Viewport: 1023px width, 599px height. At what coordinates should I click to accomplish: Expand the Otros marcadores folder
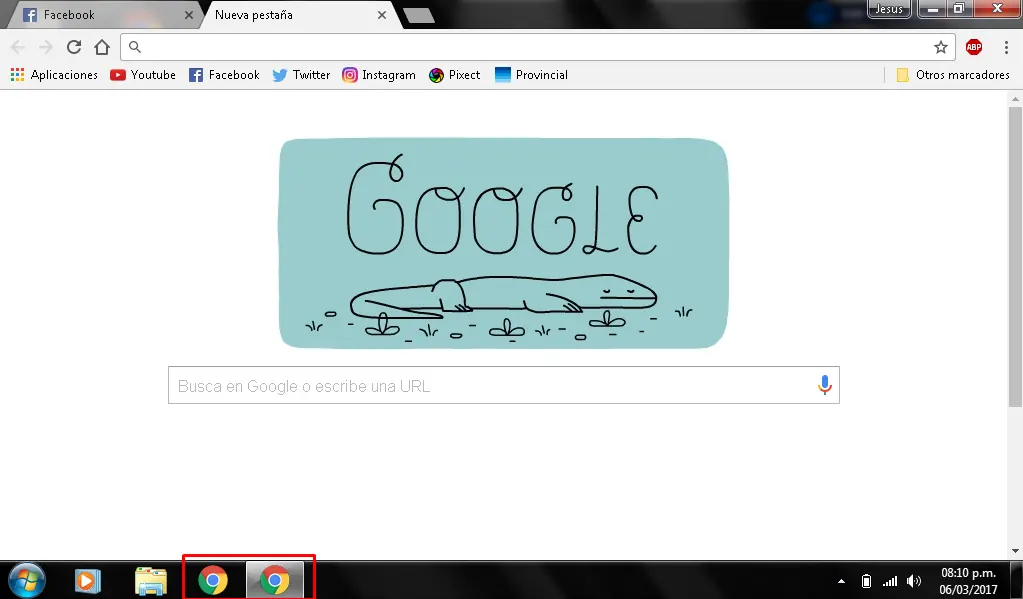(953, 75)
